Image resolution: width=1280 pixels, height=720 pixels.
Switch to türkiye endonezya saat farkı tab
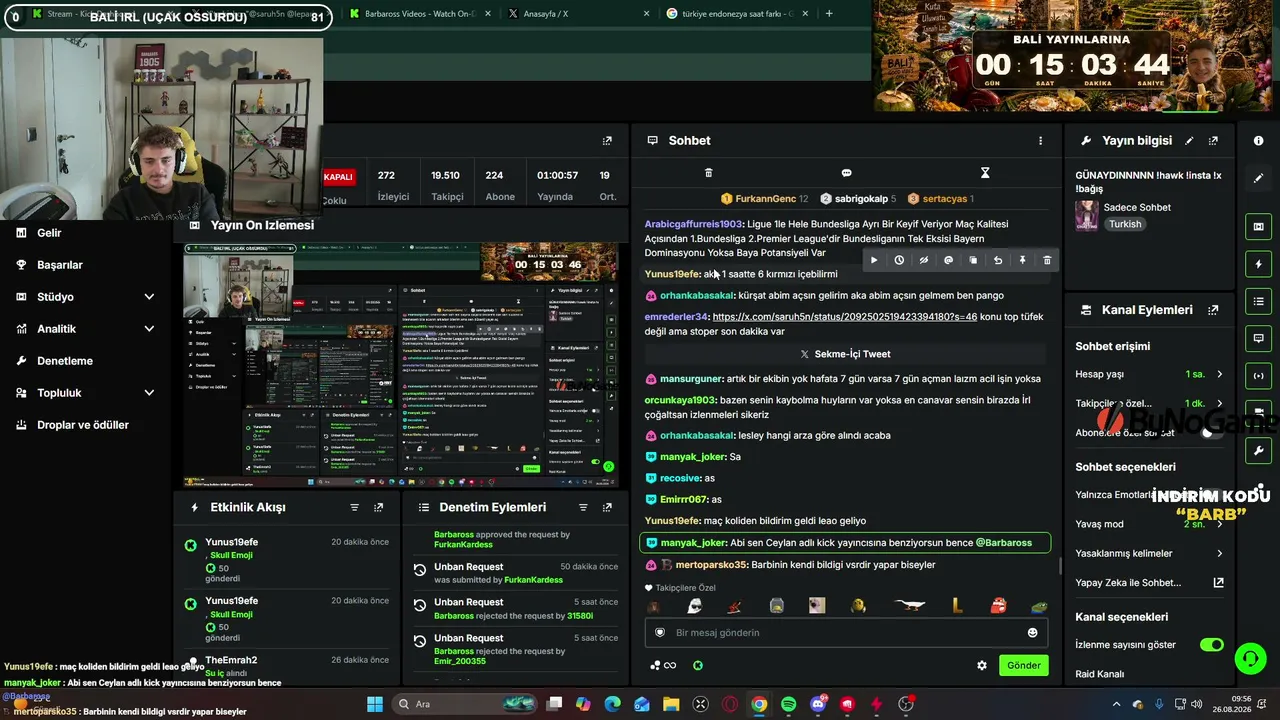click(738, 14)
